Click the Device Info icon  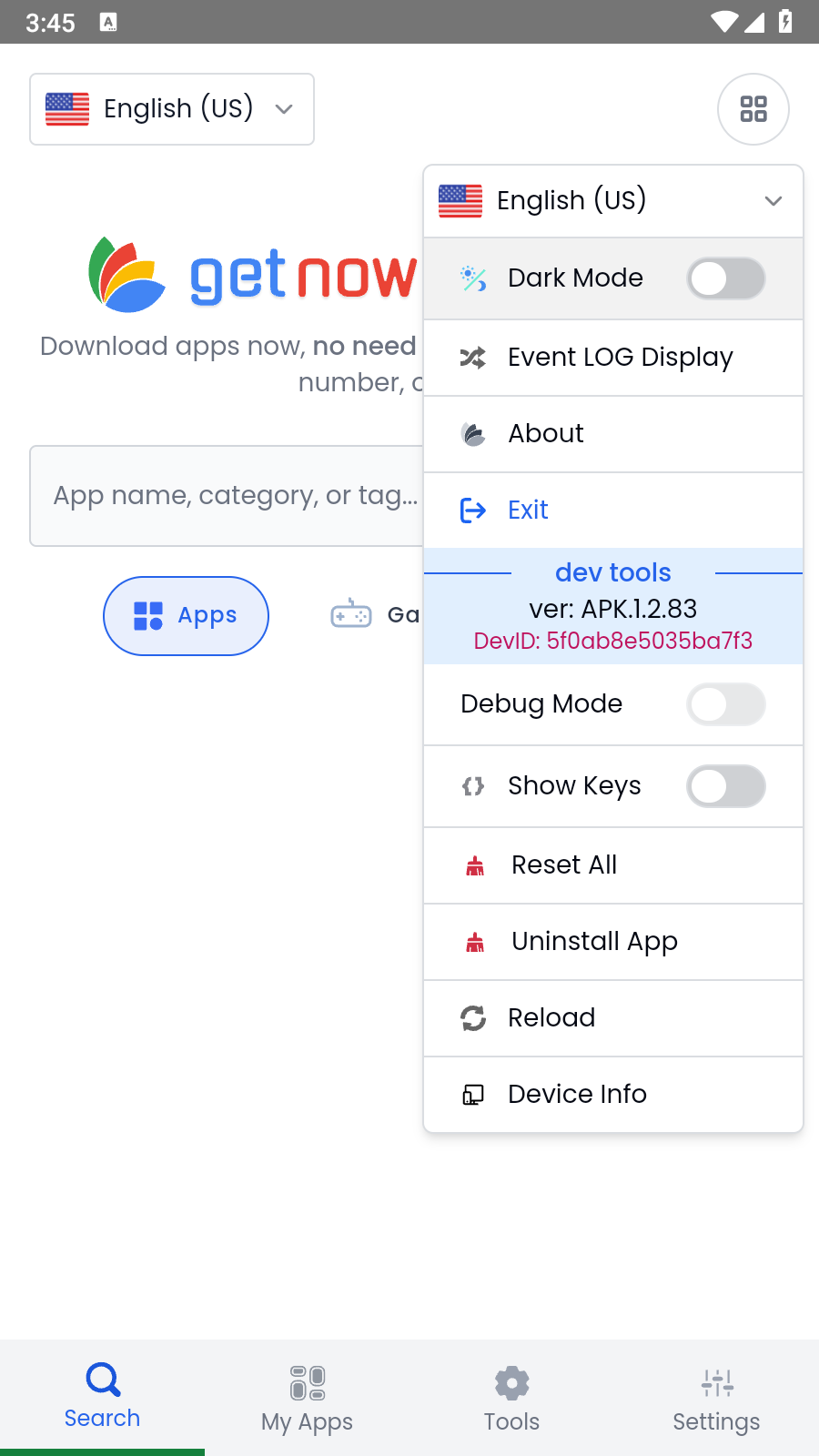pyautogui.click(x=473, y=1095)
